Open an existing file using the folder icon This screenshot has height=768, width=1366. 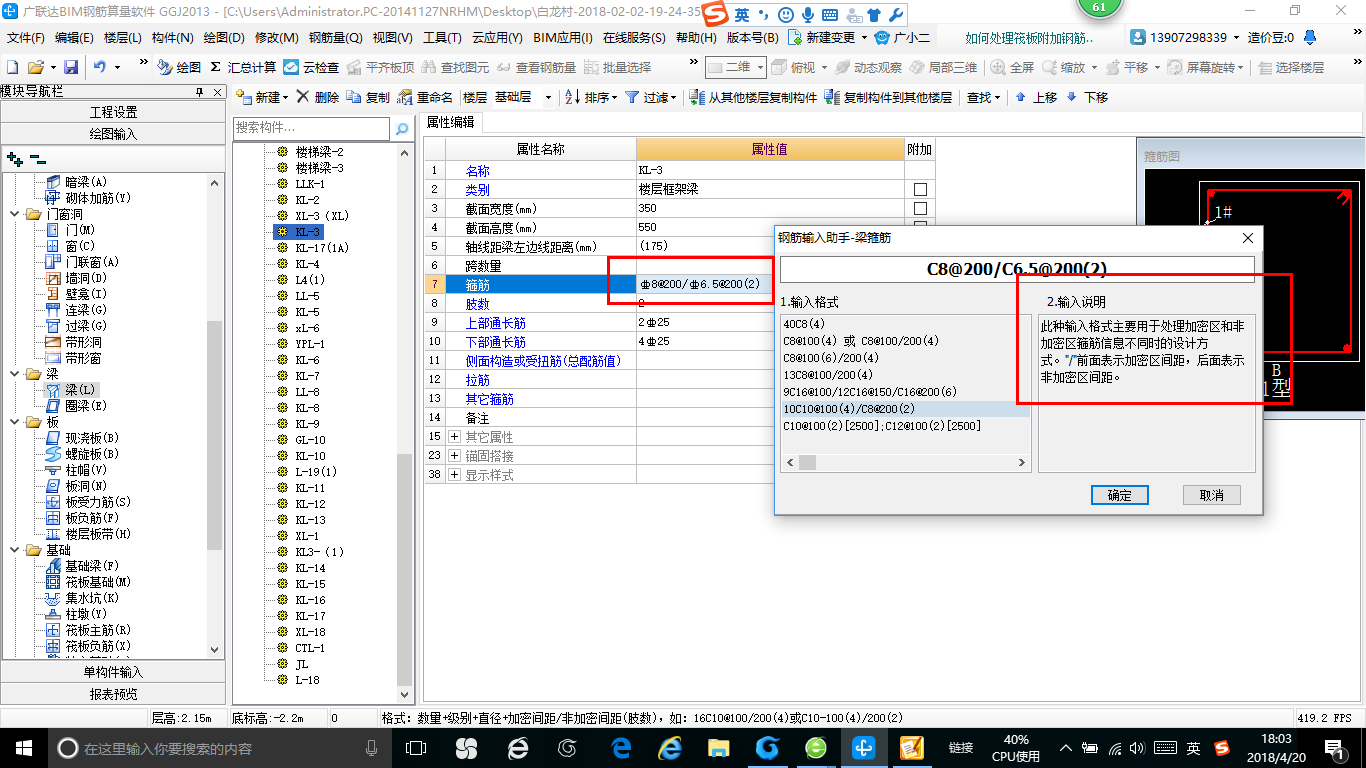[35, 67]
